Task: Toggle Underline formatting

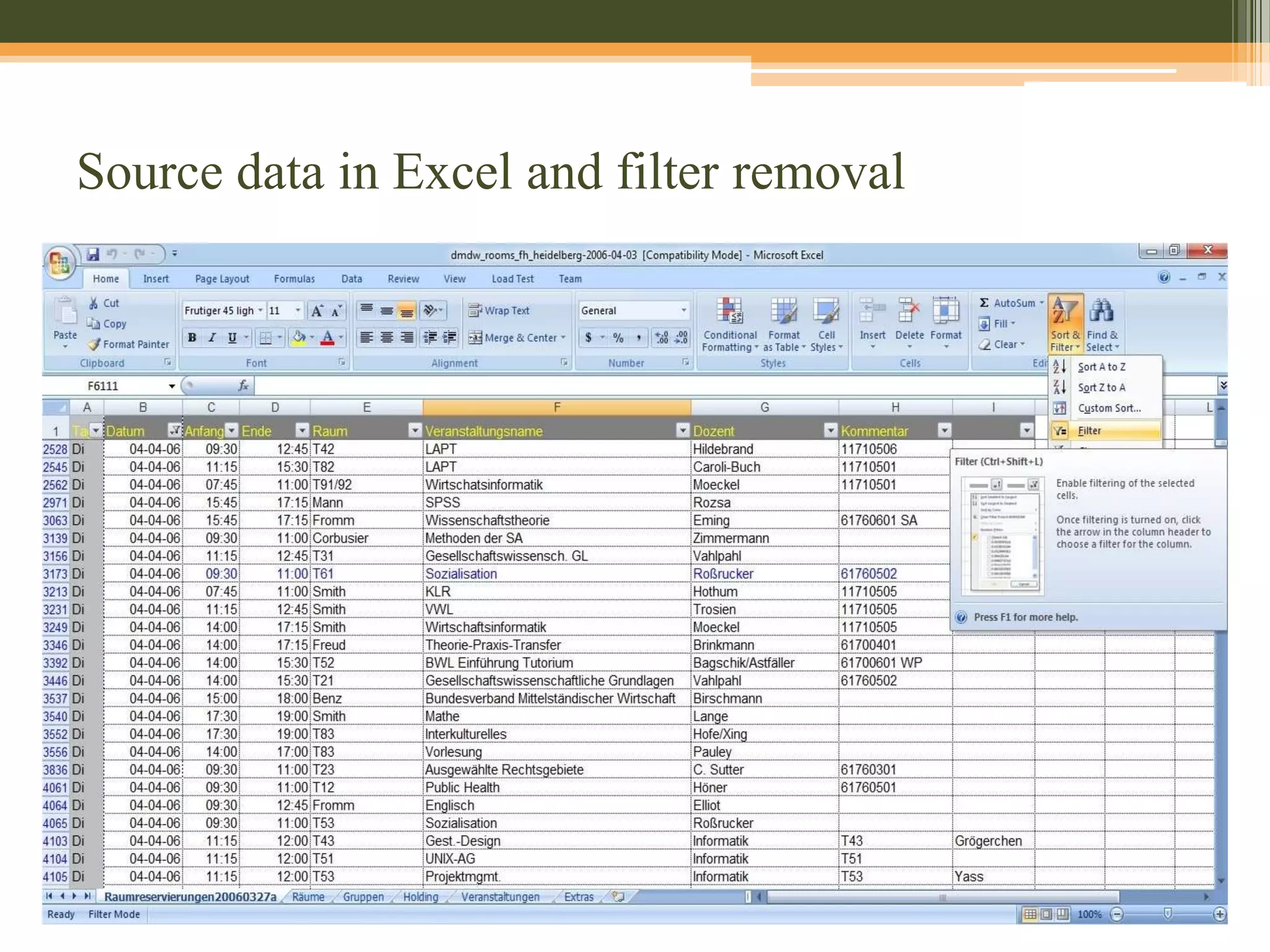Action: [x=232, y=338]
